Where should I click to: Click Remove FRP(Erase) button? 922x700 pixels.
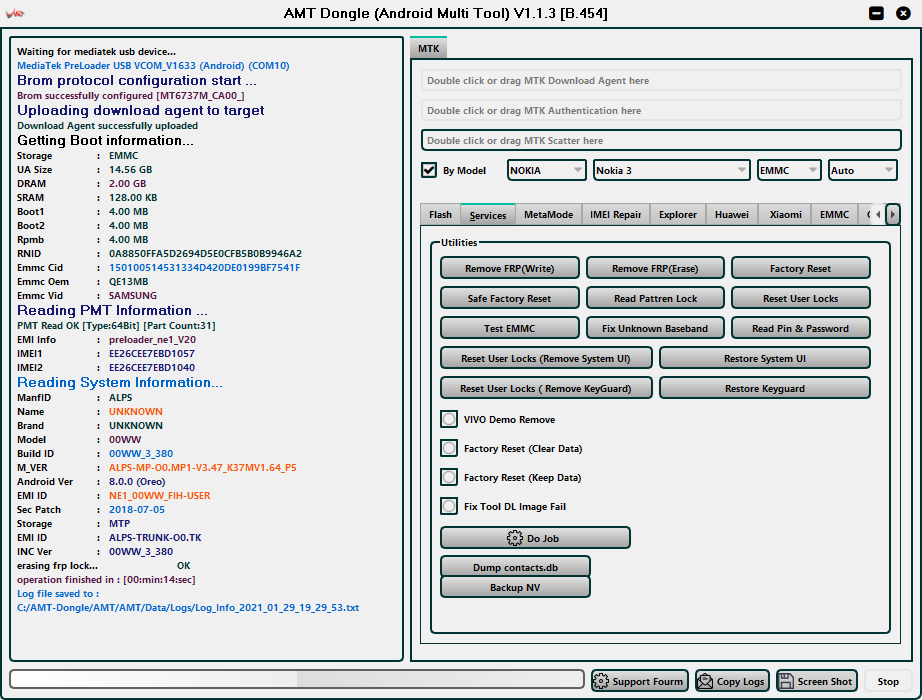655,268
